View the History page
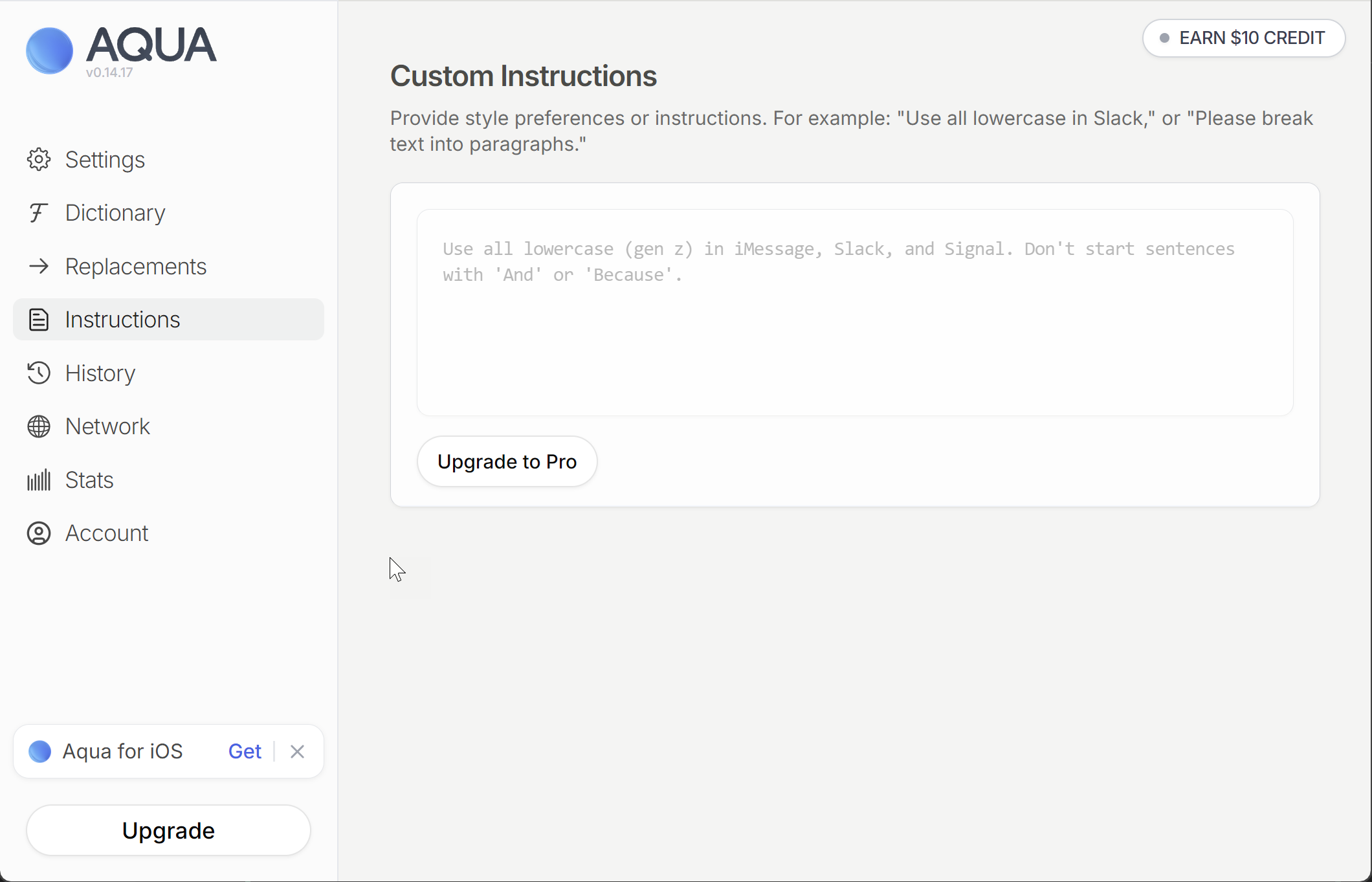 pos(168,373)
